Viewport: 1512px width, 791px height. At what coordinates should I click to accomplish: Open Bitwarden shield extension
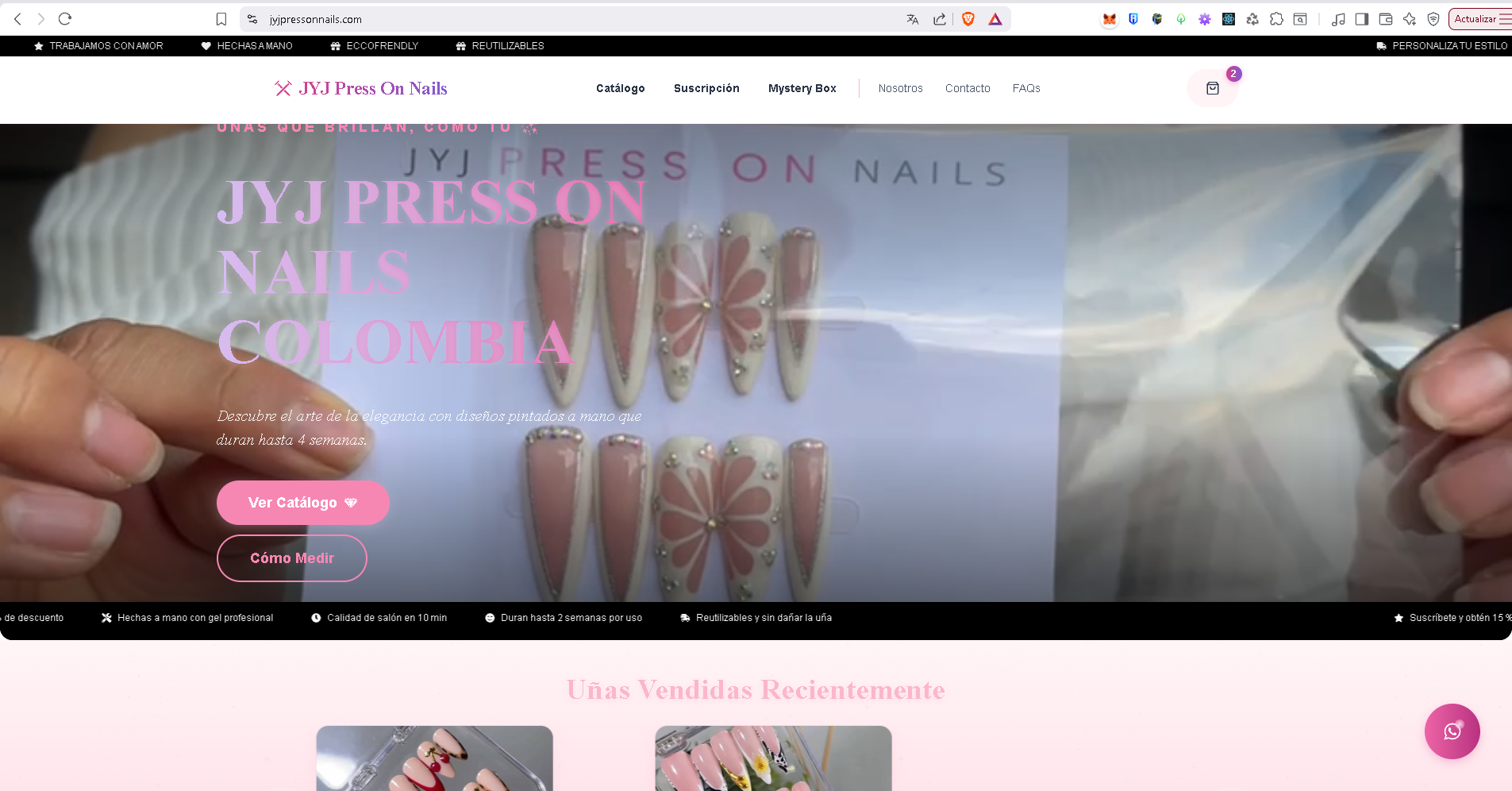click(x=1133, y=19)
